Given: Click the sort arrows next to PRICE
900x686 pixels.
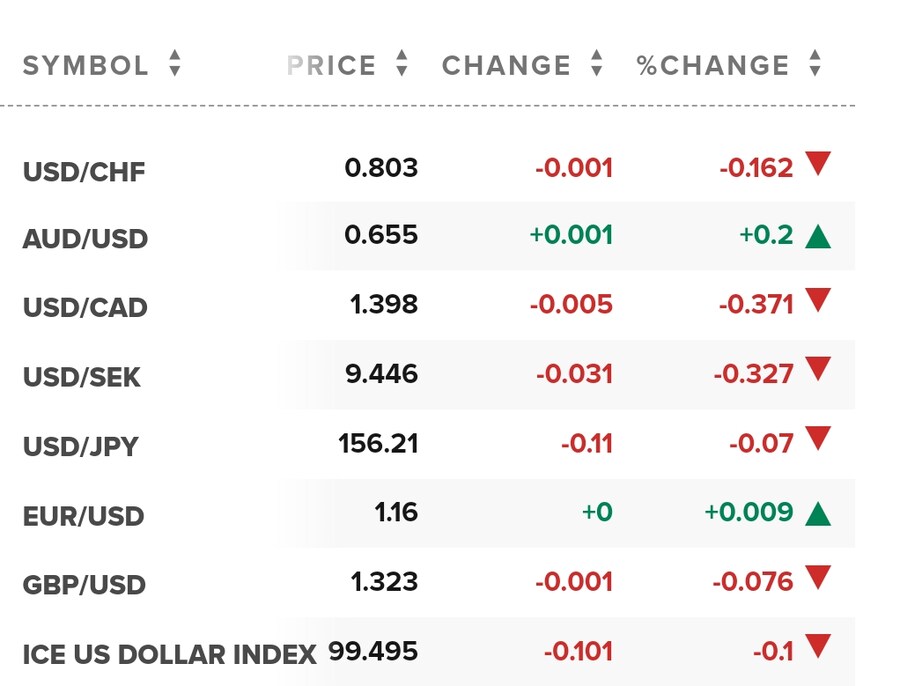Looking at the screenshot, I should tap(402, 64).
